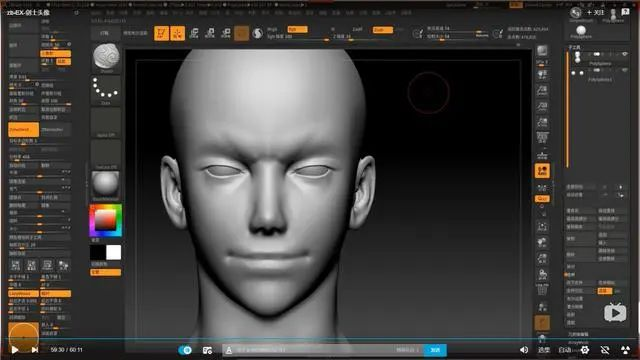Mute the video with the volume icon
Viewport: 640px width, 360px height.
click(x=524, y=350)
